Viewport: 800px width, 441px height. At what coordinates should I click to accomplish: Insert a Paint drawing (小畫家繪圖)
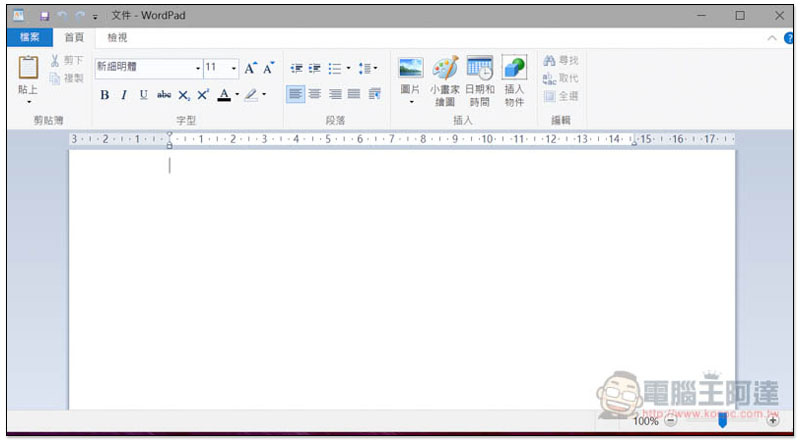445,68
